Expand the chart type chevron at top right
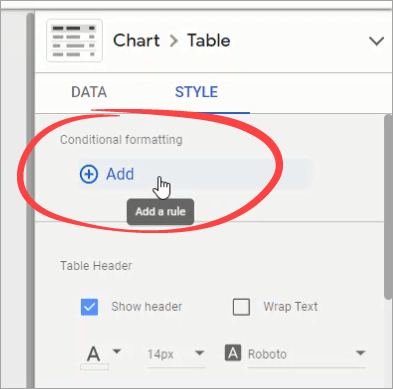The width and height of the screenshot is (393, 389). tap(376, 41)
